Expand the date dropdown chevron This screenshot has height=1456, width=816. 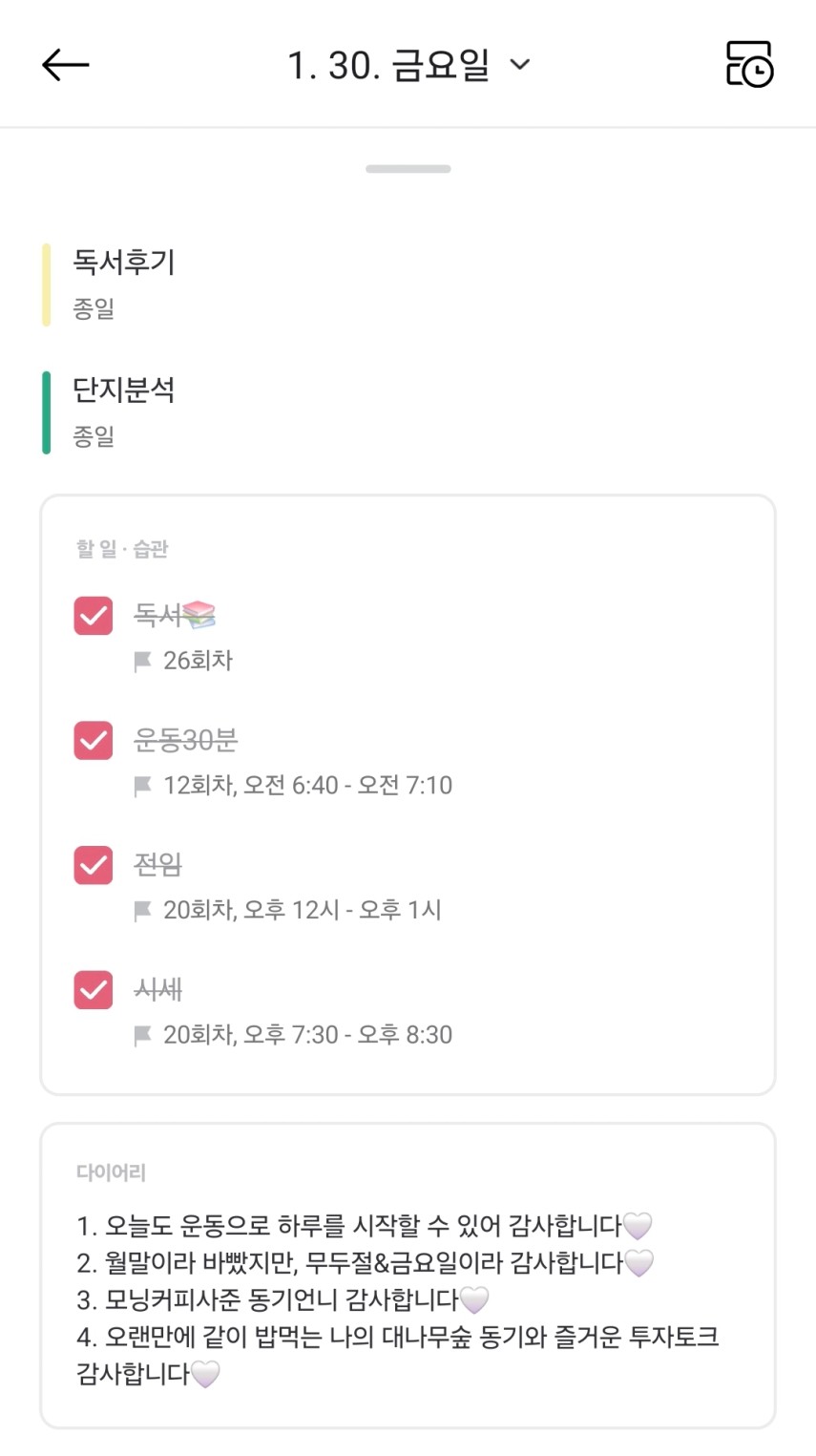click(520, 65)
